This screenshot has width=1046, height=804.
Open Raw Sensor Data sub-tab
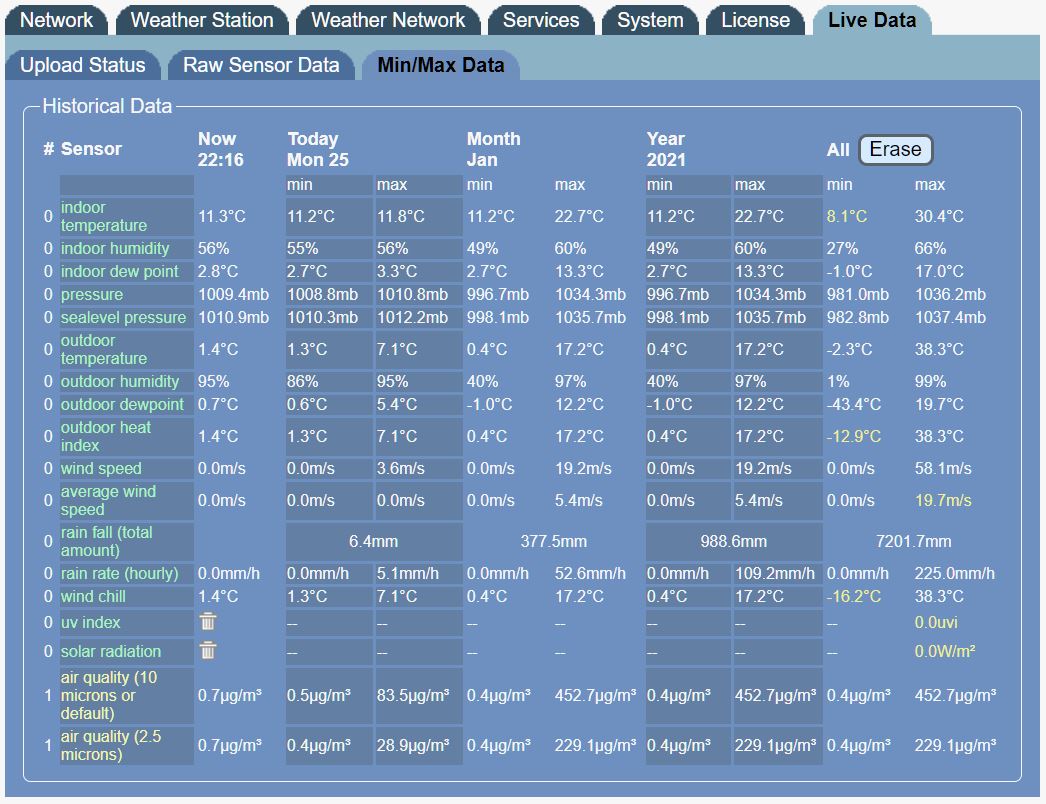click(x=262, y=65)
